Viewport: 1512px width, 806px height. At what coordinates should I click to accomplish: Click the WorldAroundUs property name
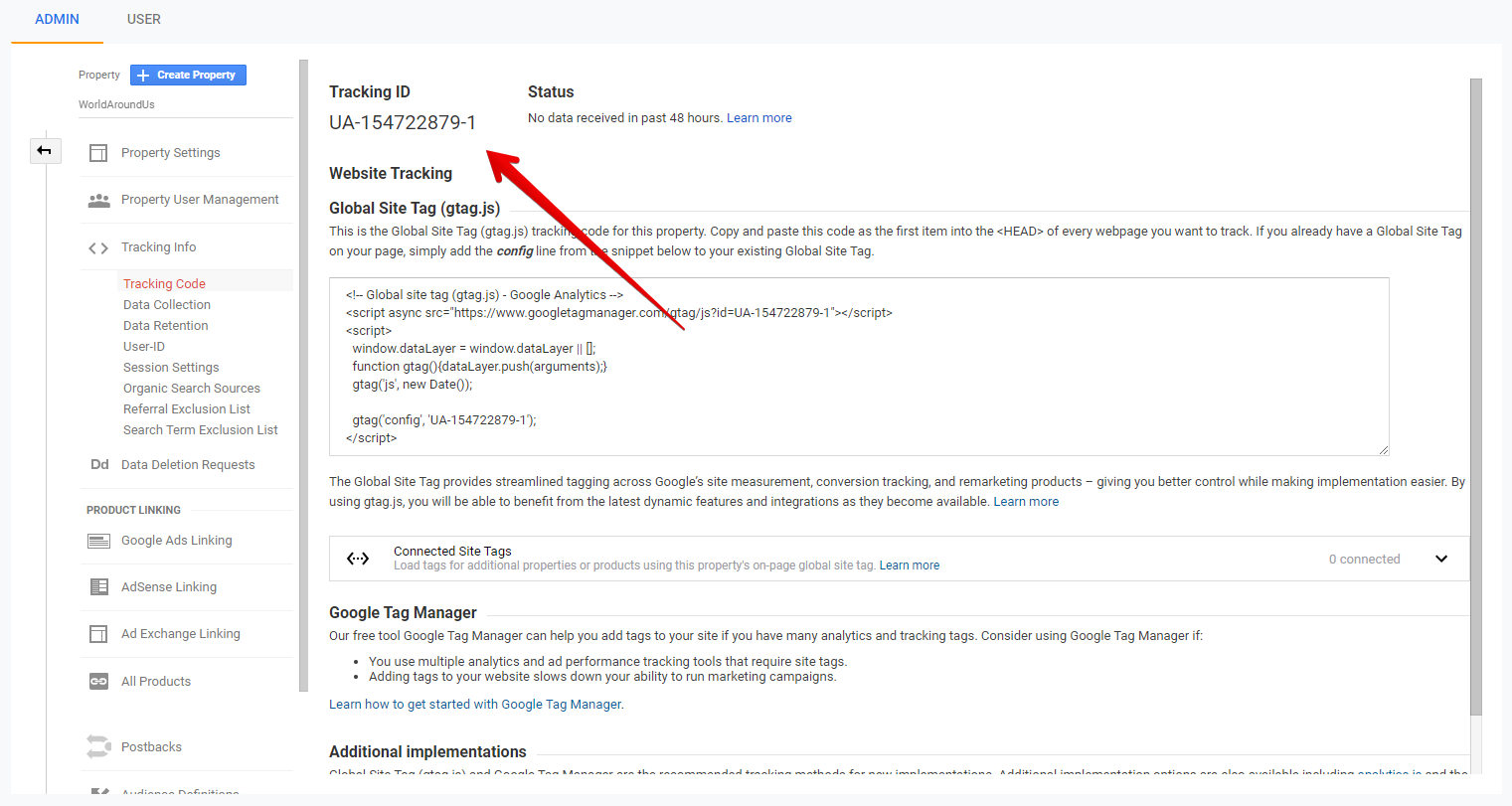(116, 105)
